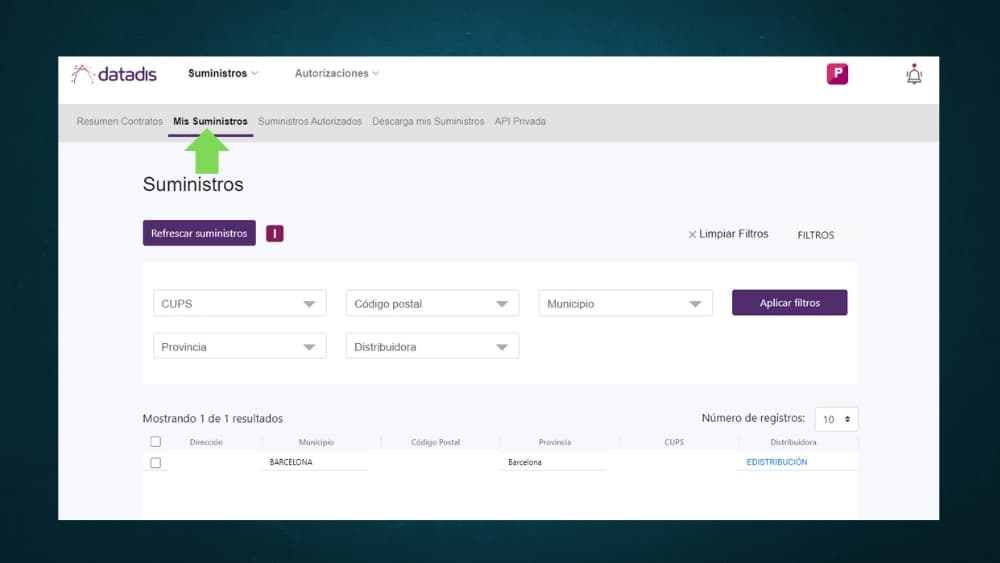Check the BARCELONA row checkbox
This screenshot has height=563, width=1000.
pyautogui.click(x=155, y=463)
